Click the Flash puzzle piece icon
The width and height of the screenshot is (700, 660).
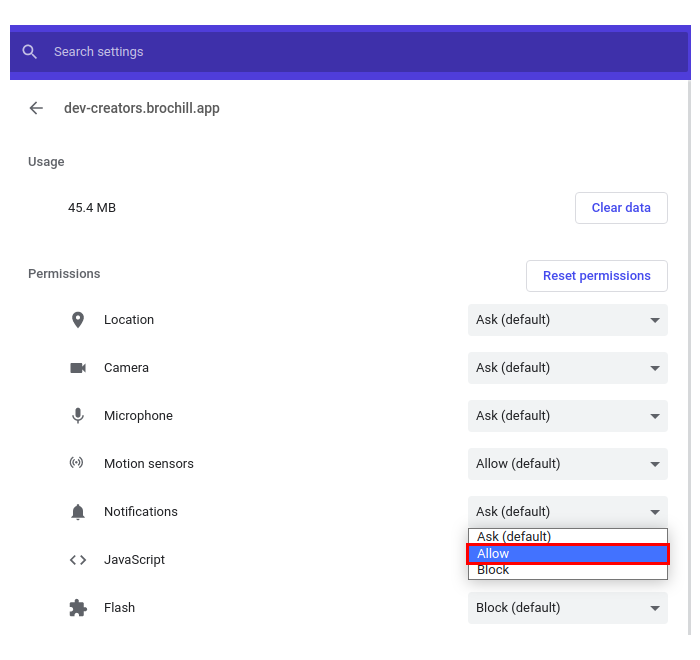coord(78,608)
